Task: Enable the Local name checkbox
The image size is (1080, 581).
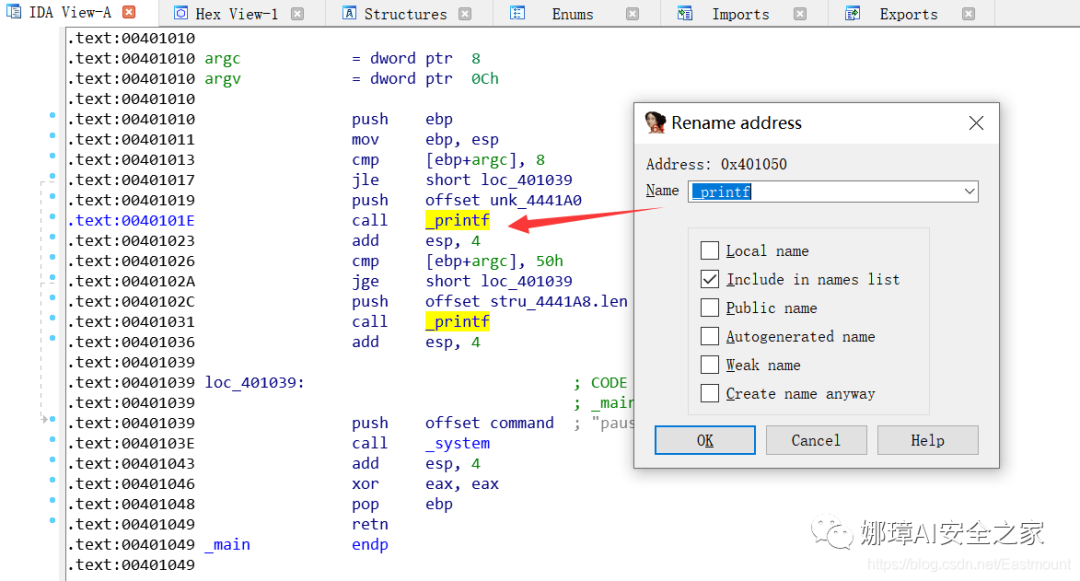Action: 709,251
